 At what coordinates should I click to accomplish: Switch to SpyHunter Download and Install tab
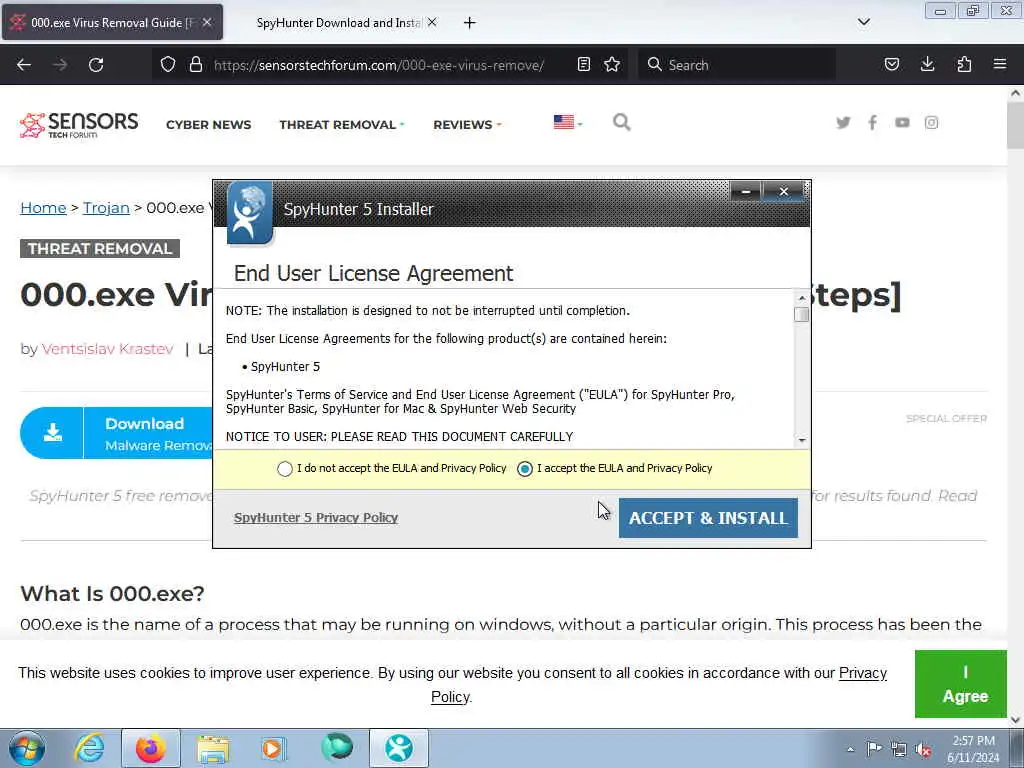pyautogui.click(x=338, y=23)
